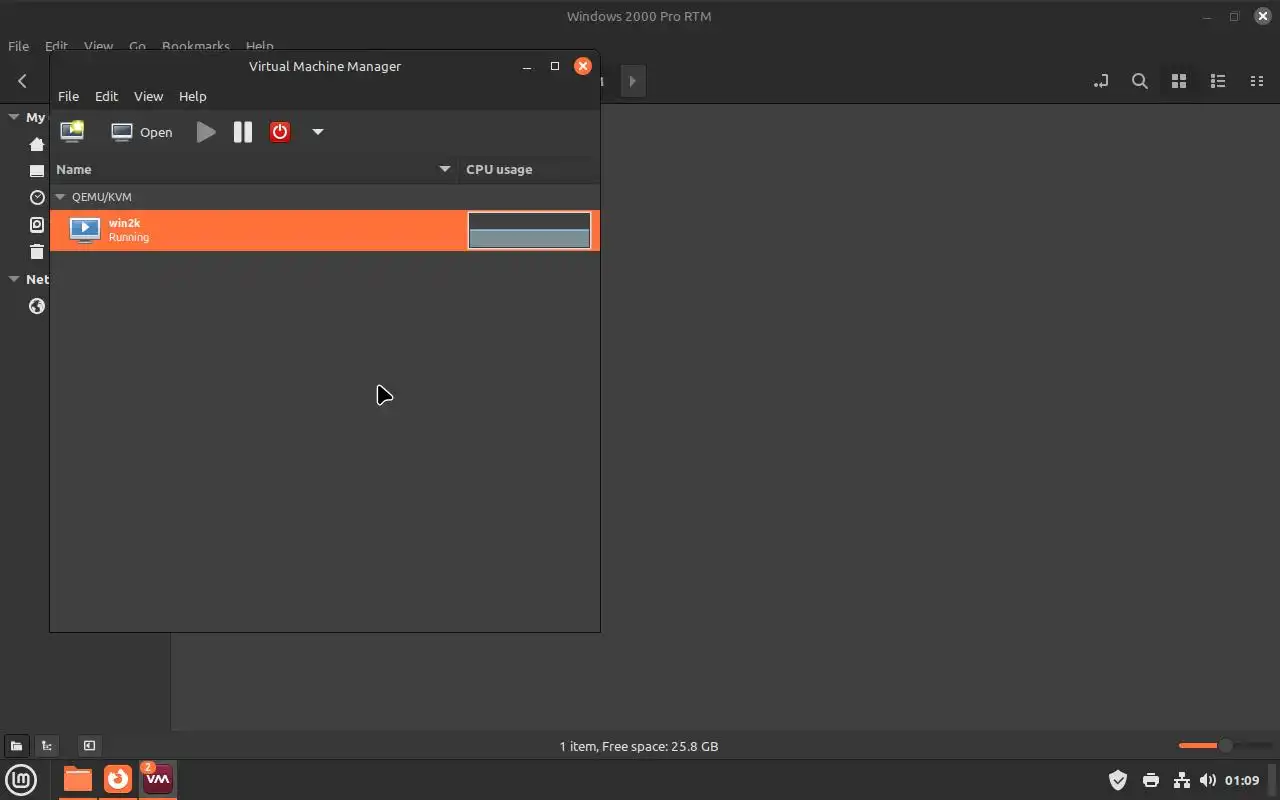The height and width of the screenshot is (800, 1280).
Task: Switch file manager to icon view
Action: [1179, 81]
